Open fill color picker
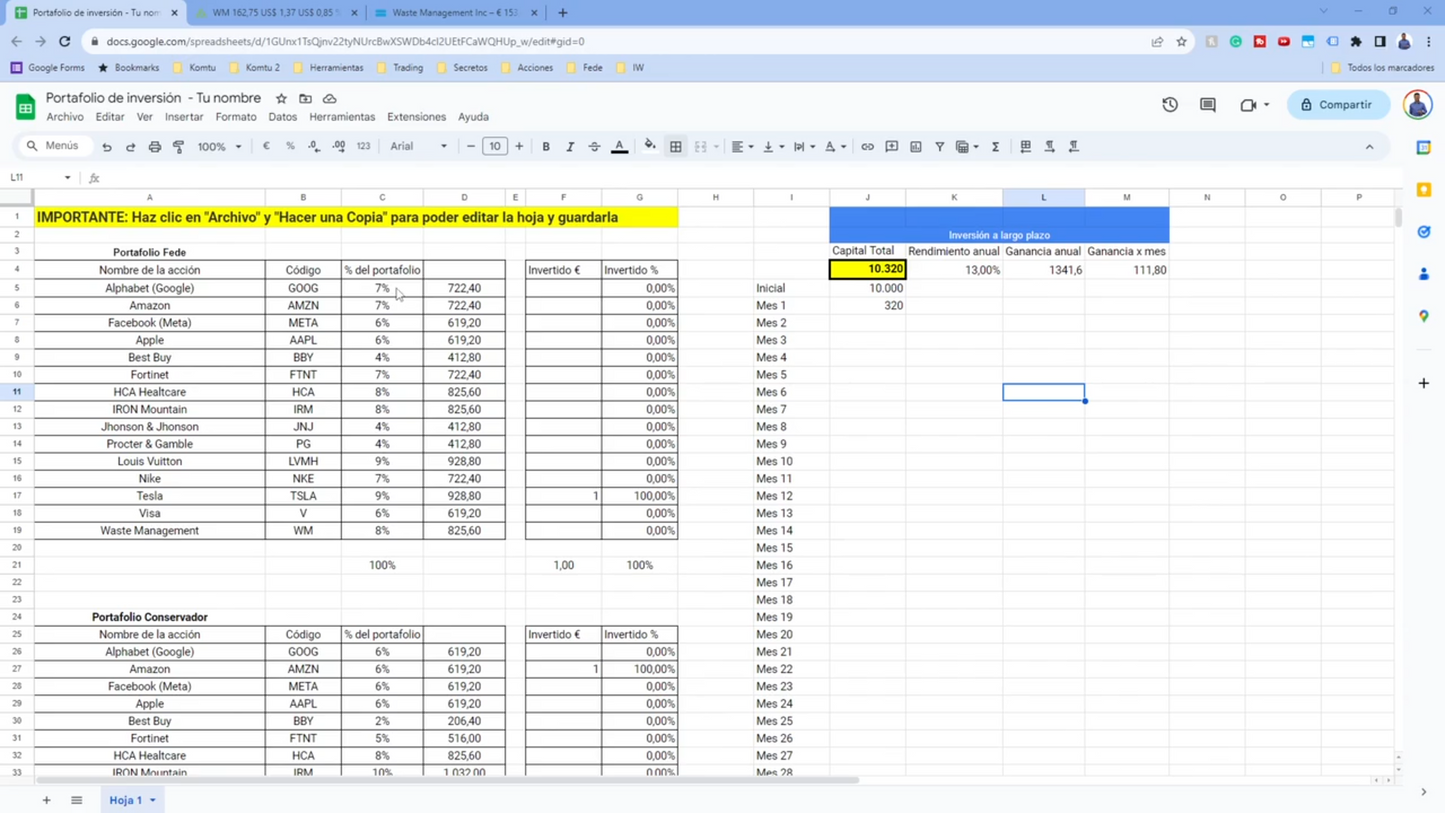Image resolution: width=1445 pixels, height=813 pixels. [650, 146]
